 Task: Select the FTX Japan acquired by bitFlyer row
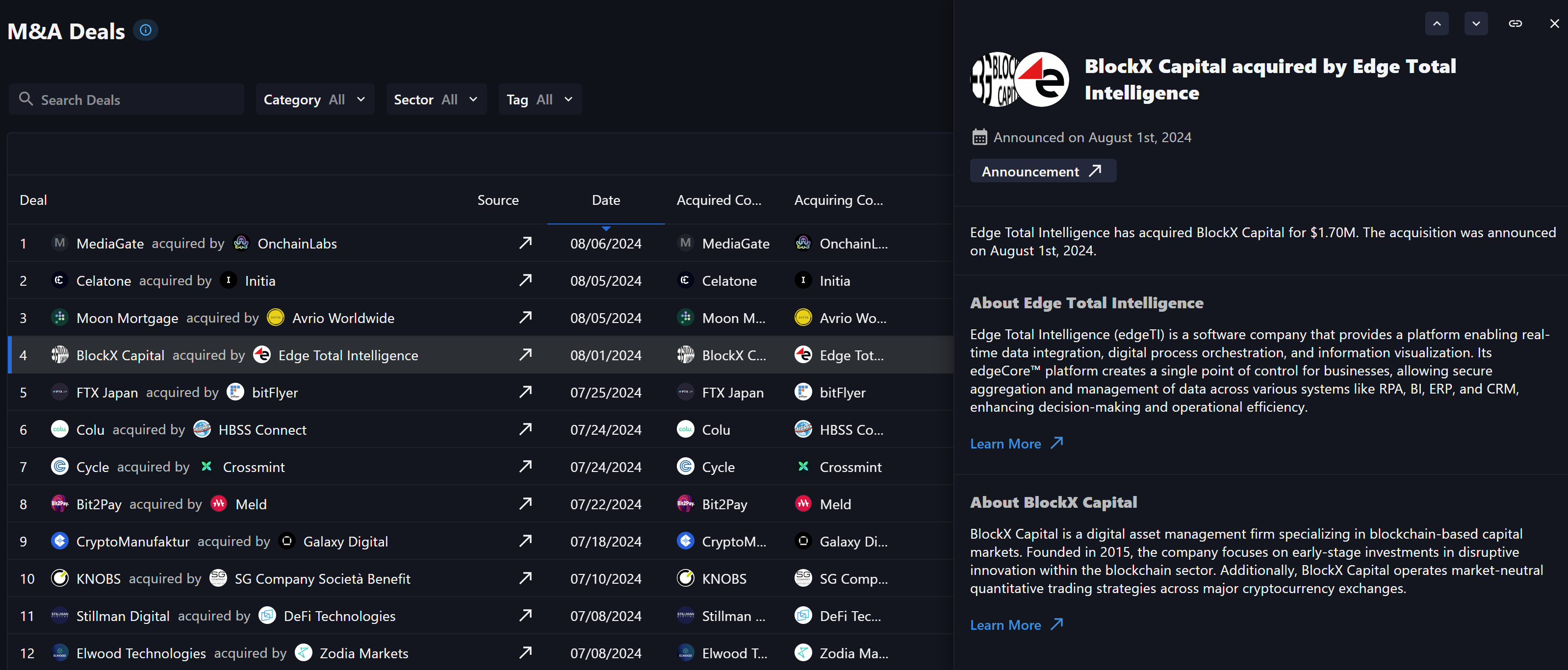coord(480,392)
